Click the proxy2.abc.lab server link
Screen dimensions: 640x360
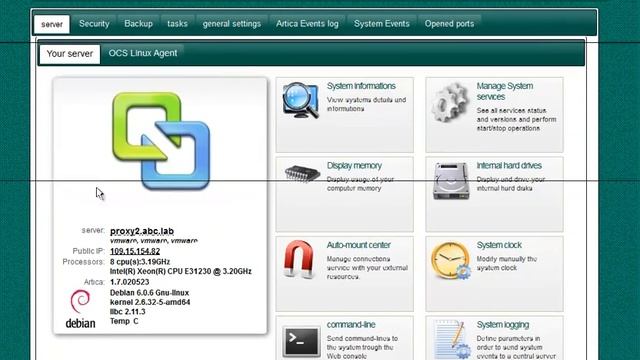142,231
